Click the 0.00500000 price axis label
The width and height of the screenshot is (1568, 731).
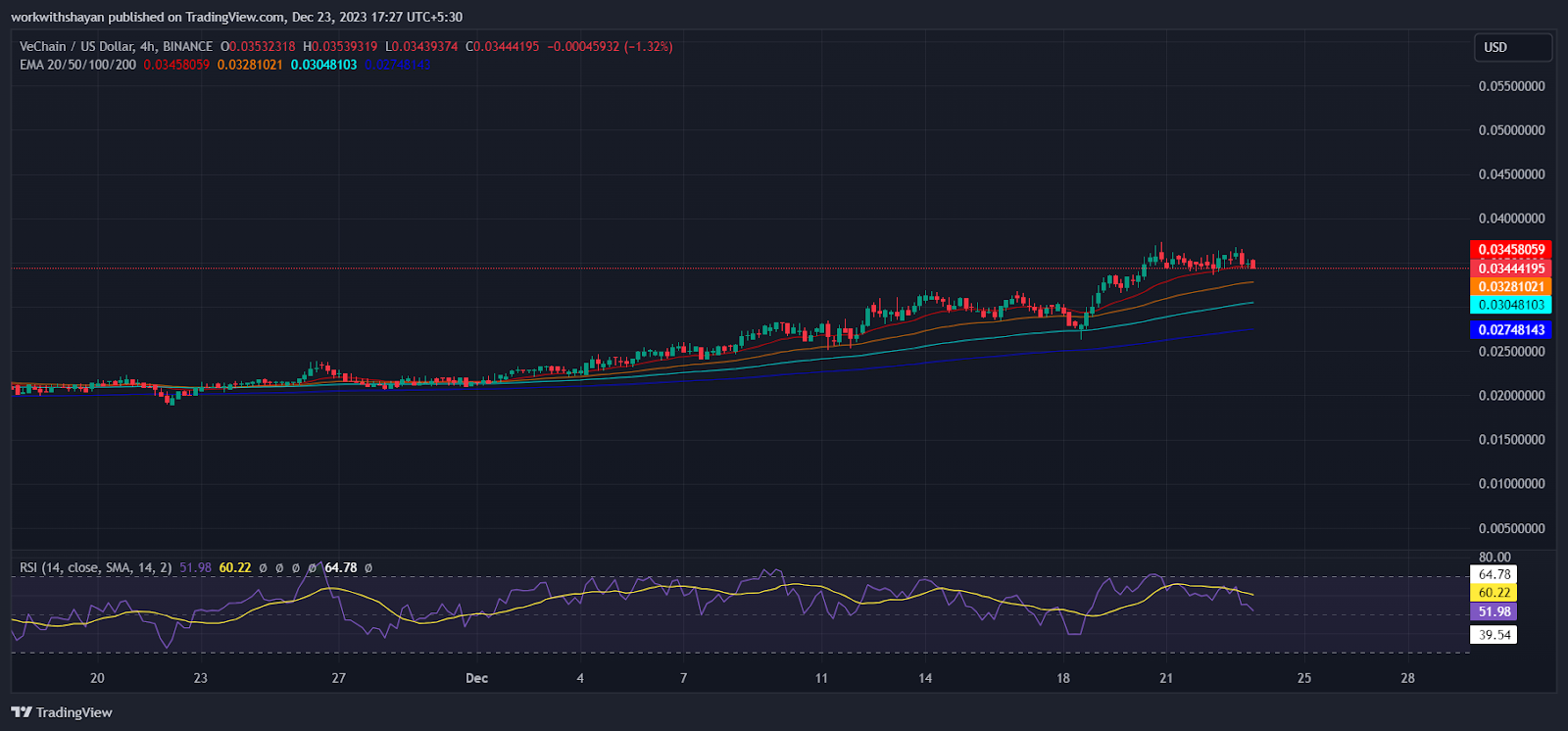[x=1511, y=529]
